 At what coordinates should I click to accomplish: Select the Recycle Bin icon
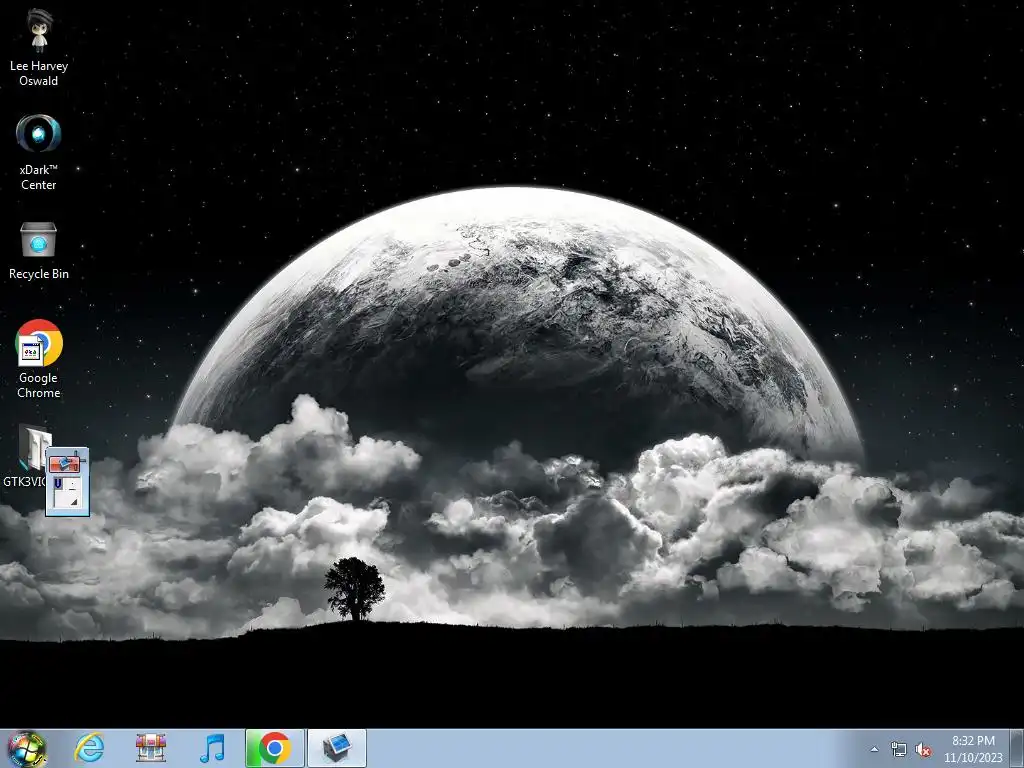point(39,240)
